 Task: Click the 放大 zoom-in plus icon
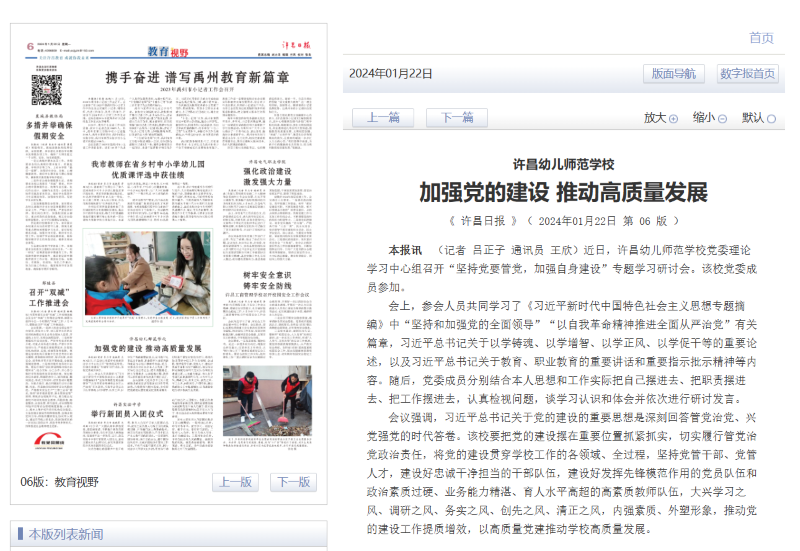coord(673,119)
